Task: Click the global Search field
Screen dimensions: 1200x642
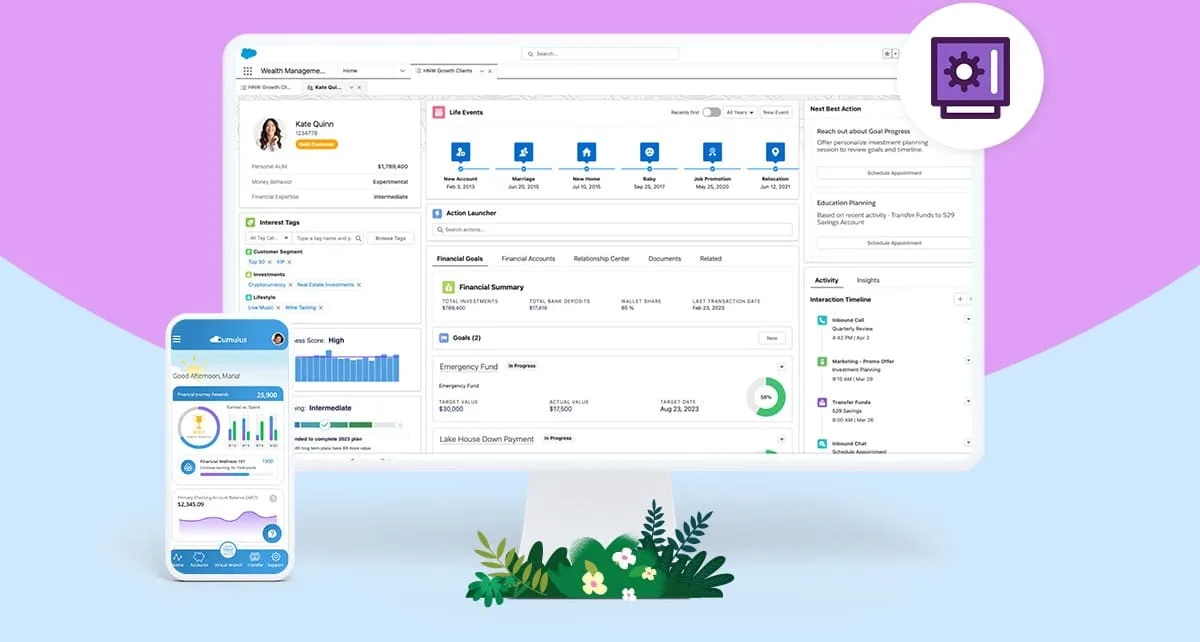Action: (600, 54)
